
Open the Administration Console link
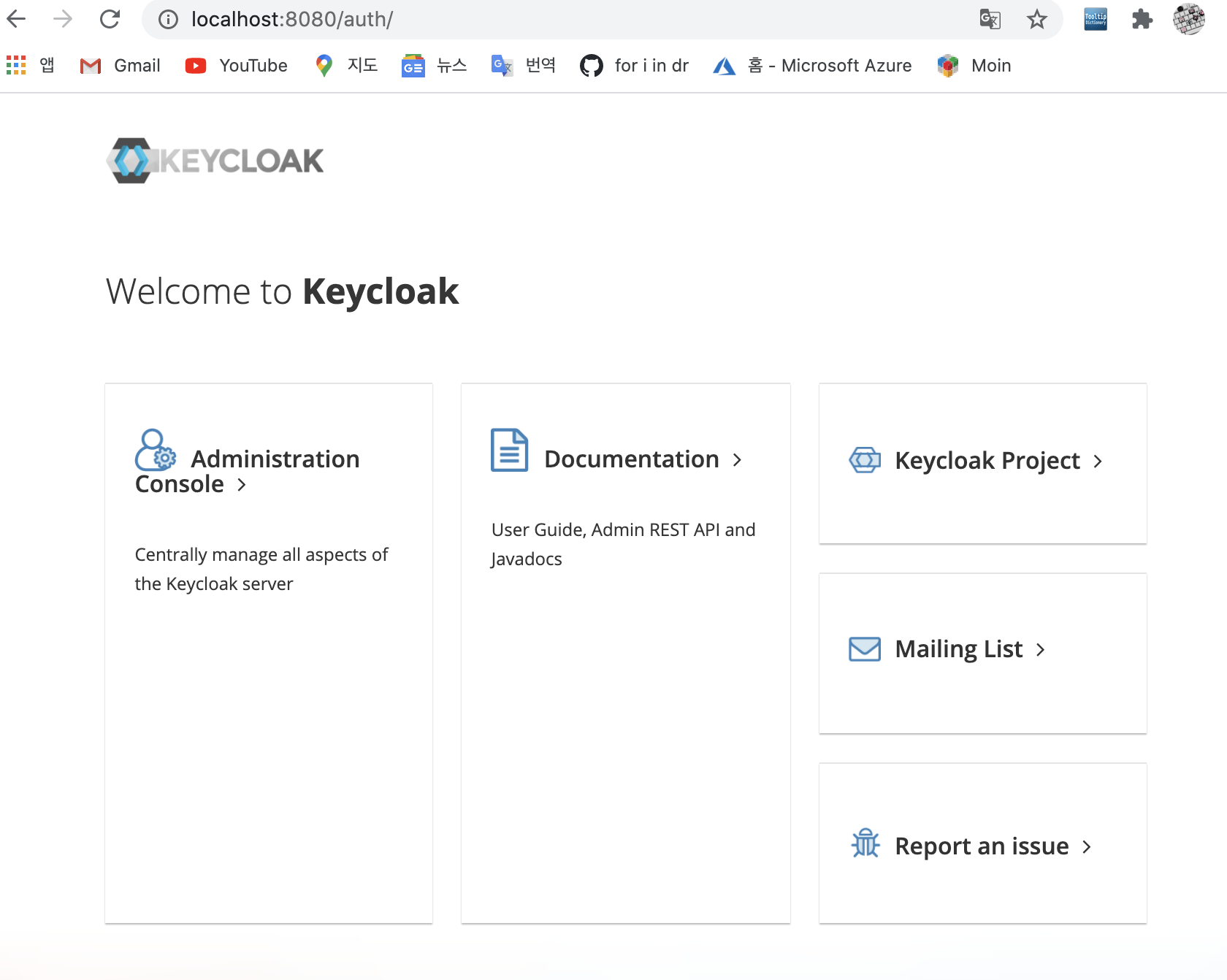click(248, 471)
